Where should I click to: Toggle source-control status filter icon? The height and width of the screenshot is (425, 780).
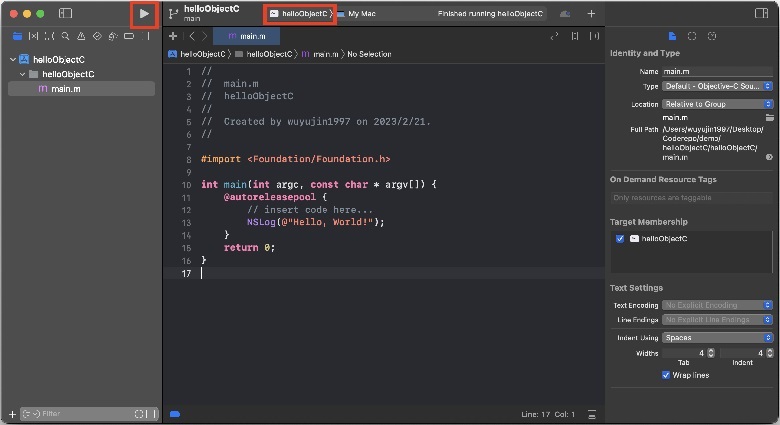151,414
